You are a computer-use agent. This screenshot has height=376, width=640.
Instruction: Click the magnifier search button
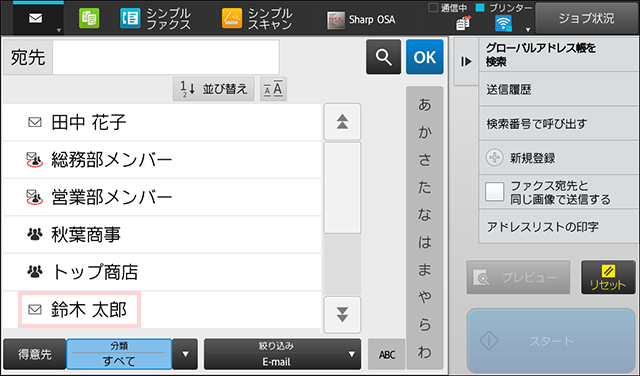point(383,57)
